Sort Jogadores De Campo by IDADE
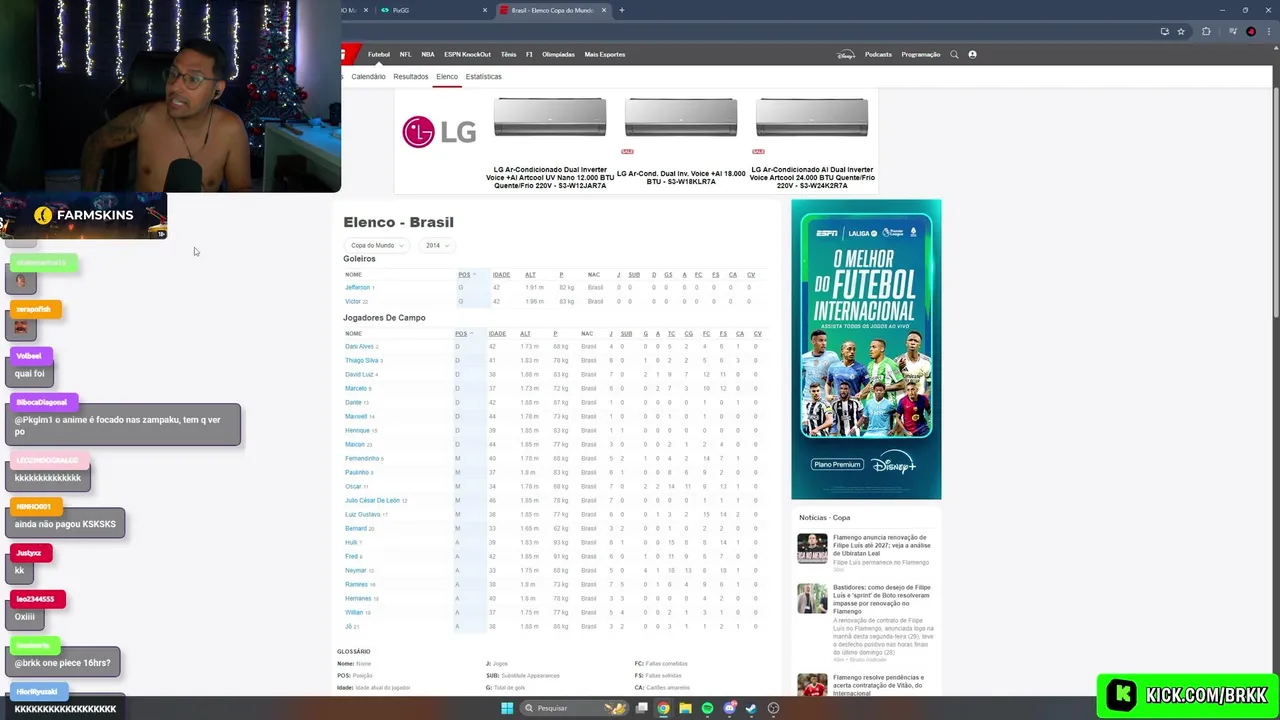The width and height of the screenshot is (1280, 720). click(x=497, y=333)
